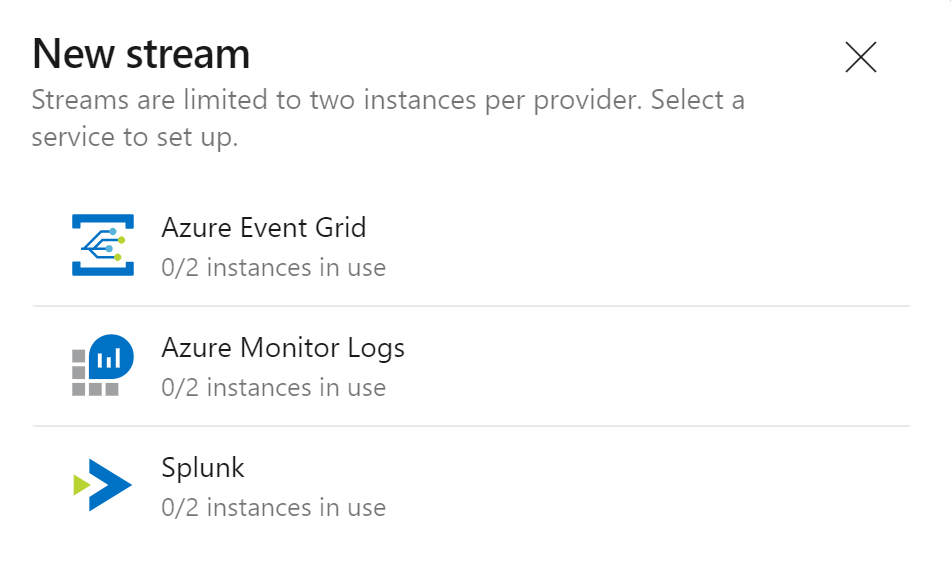Choose the Splunk service name
Viewport: 951px width, 562px height.
click(203, 468)
